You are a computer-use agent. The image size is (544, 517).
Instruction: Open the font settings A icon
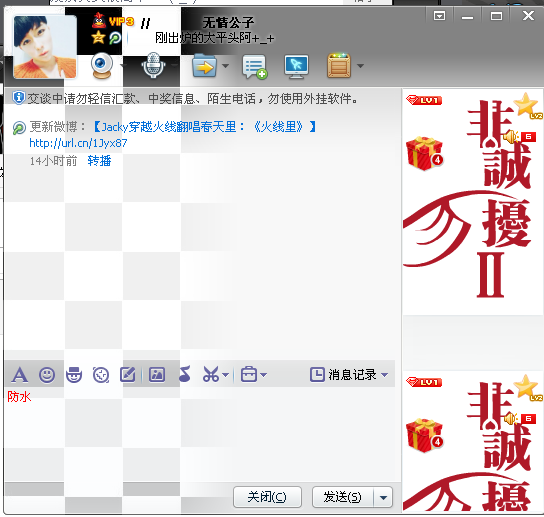(19, 375)
